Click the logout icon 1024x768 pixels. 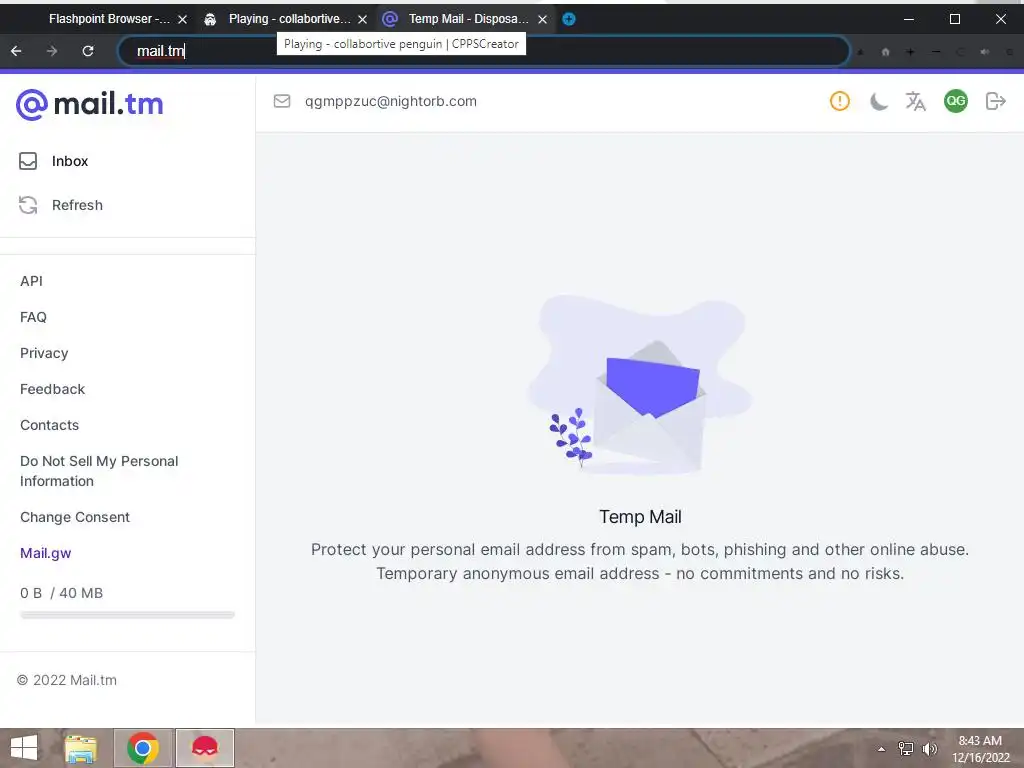coord(995,101)
